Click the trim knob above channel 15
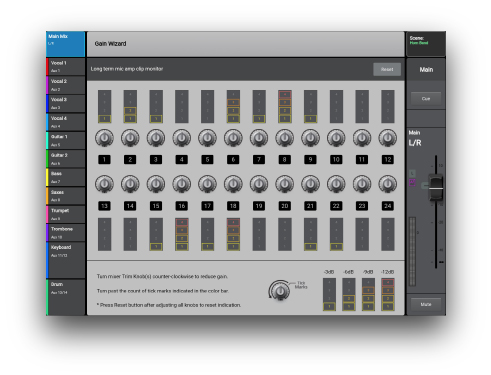 pyautogui.click(x=156, y=184)
